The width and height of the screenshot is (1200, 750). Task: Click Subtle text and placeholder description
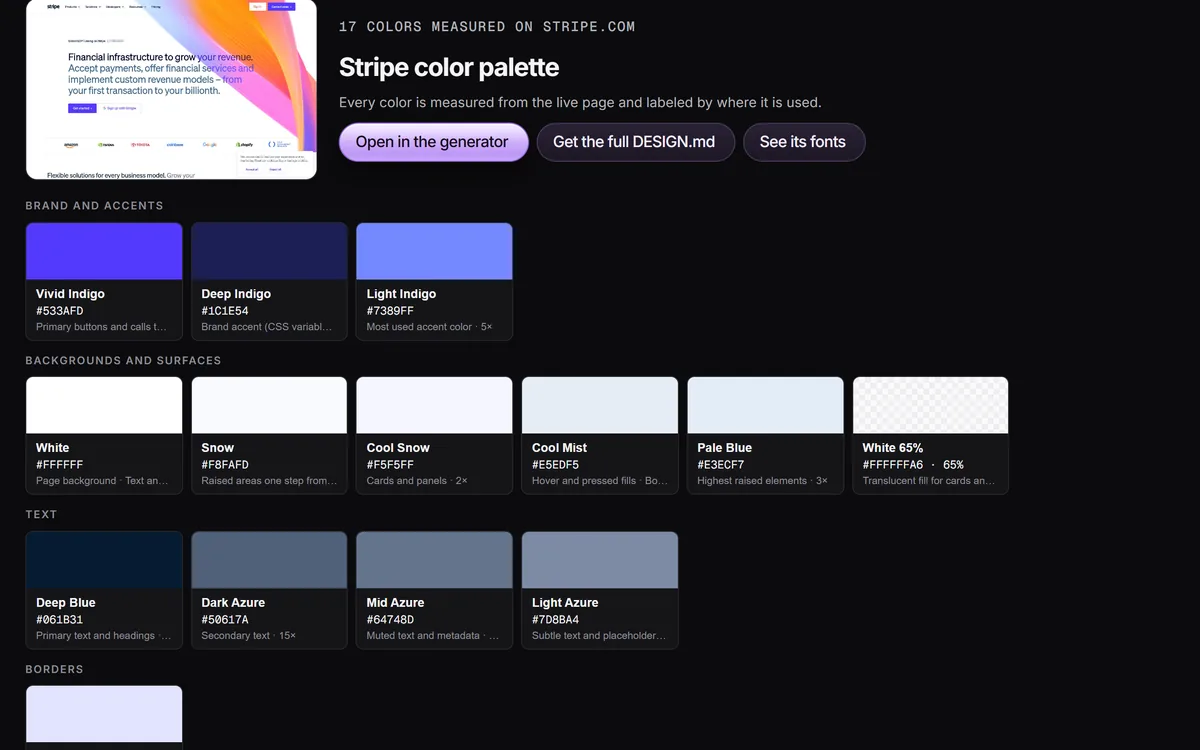pos(599,636)
